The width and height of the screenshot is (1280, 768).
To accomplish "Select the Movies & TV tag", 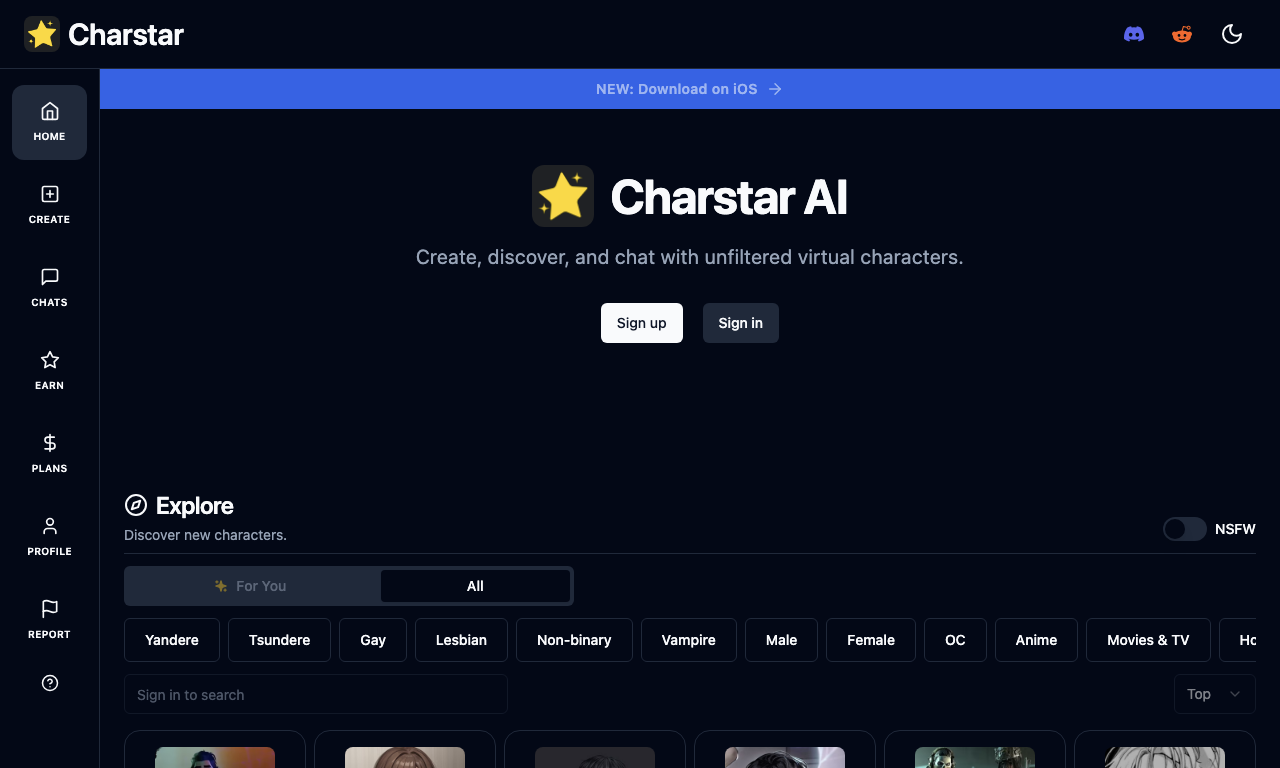I will point(1148,640).
